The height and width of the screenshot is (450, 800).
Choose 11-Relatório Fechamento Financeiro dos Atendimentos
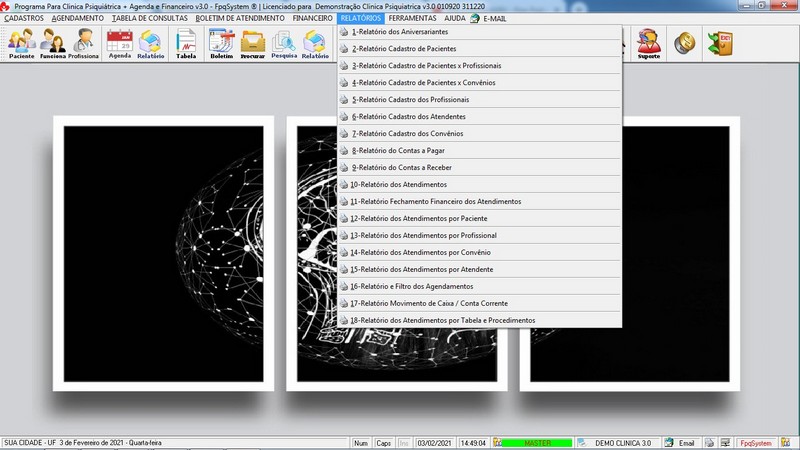(x=480, y=202)
